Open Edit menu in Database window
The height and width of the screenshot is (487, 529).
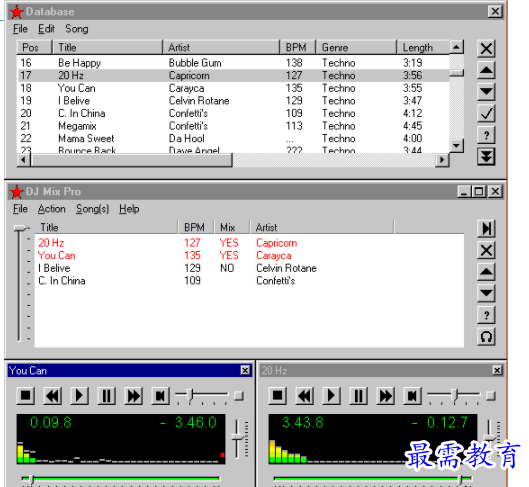(46, 29)
